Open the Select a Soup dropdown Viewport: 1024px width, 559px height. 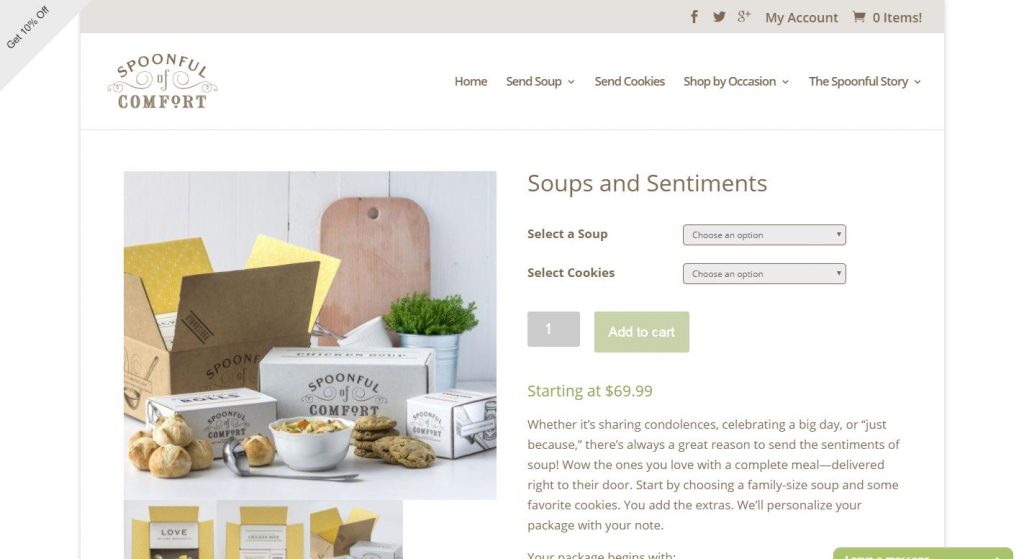(764, 235)
